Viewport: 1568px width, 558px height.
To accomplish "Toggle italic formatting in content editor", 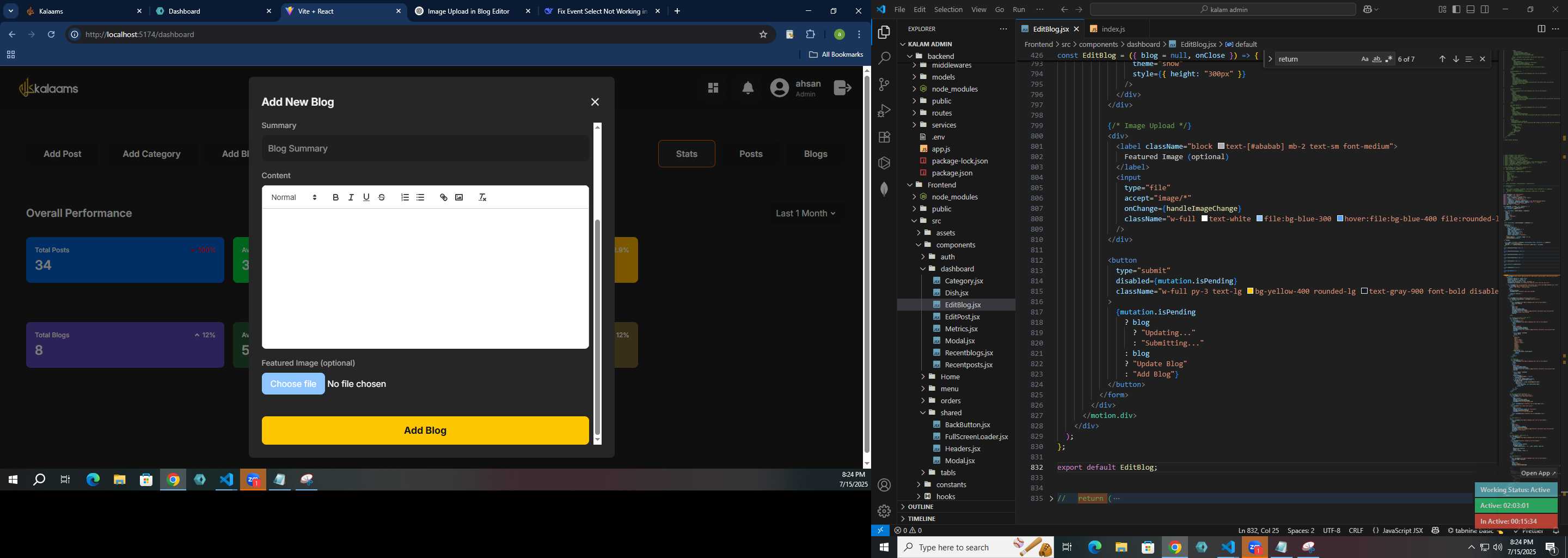I will [351, 197].
